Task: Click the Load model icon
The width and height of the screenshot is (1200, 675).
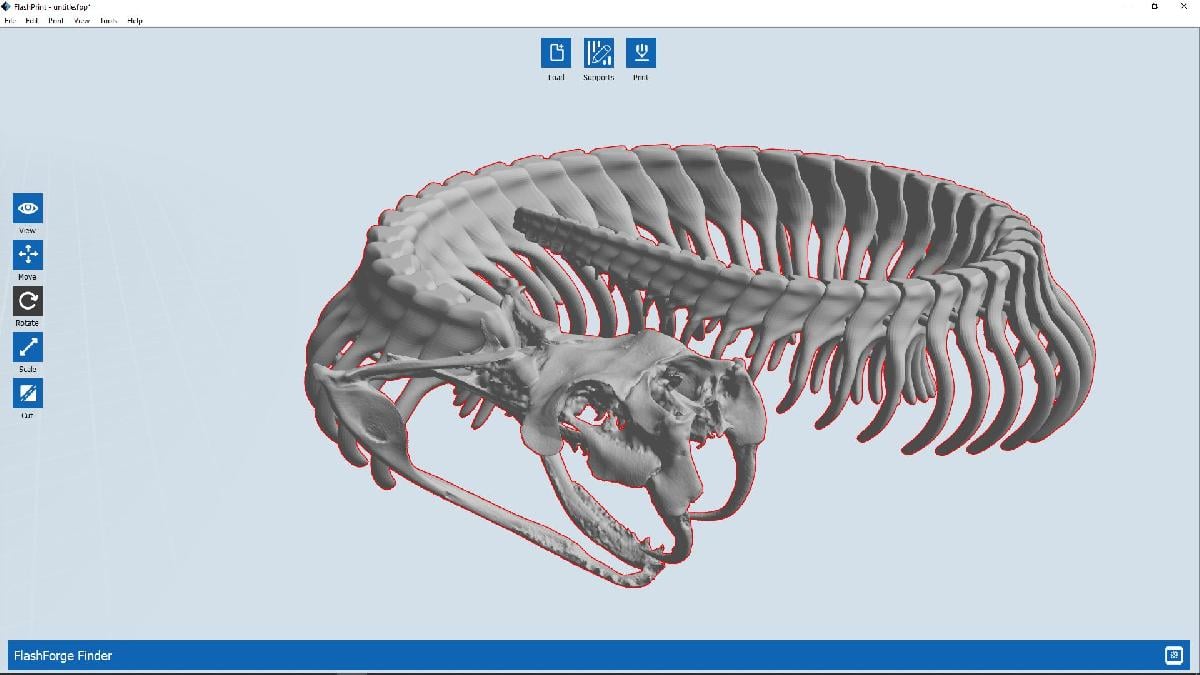Action: point(556,53)
